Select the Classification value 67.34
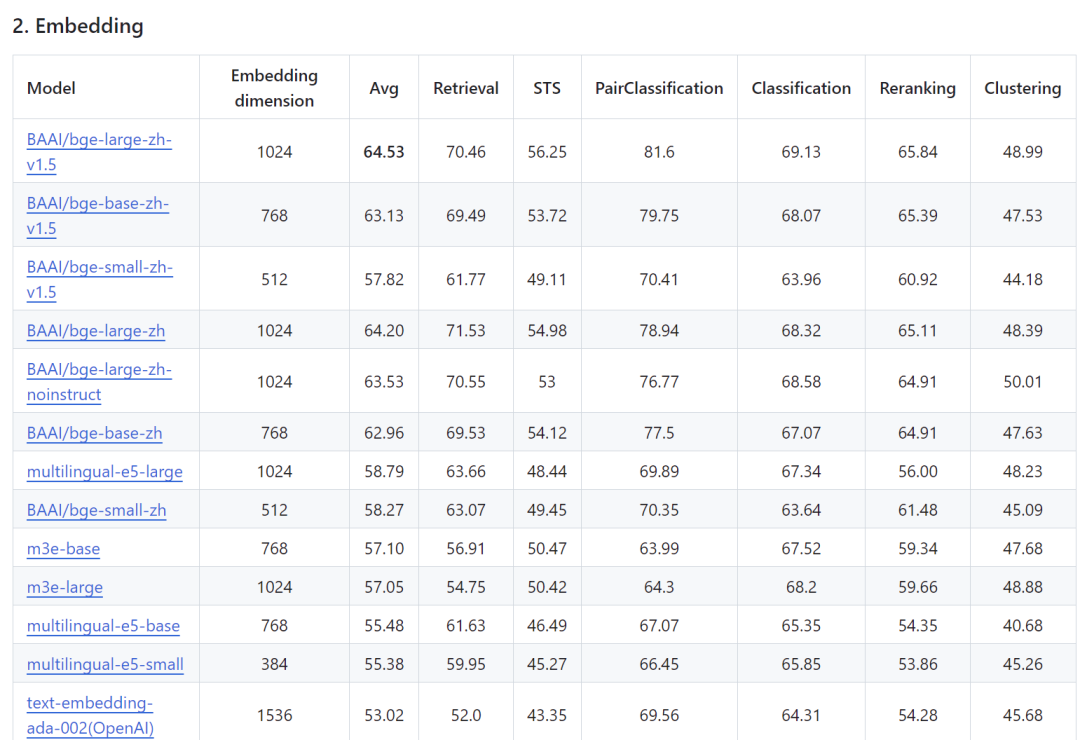The image size is (1080, 740). coord(801,471)
